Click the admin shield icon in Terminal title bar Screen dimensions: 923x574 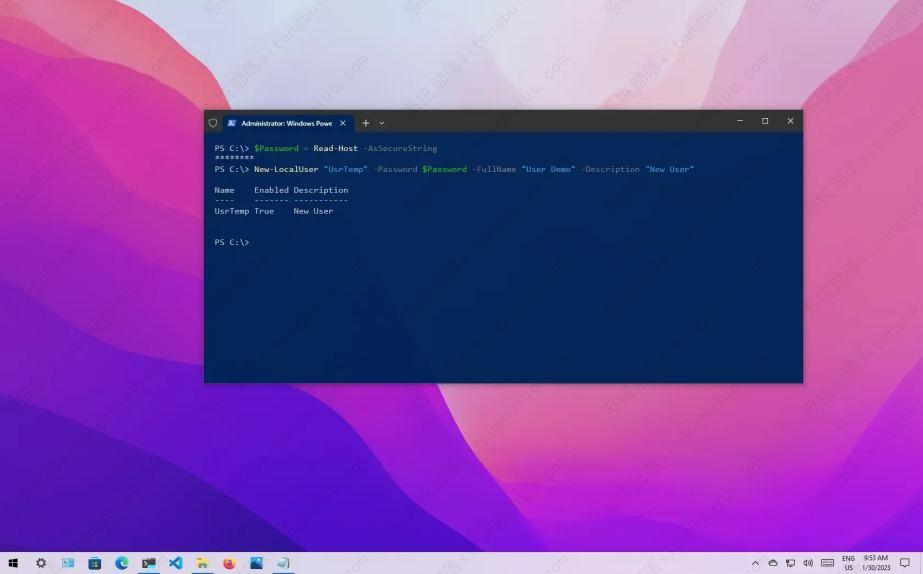coord(213,123)
